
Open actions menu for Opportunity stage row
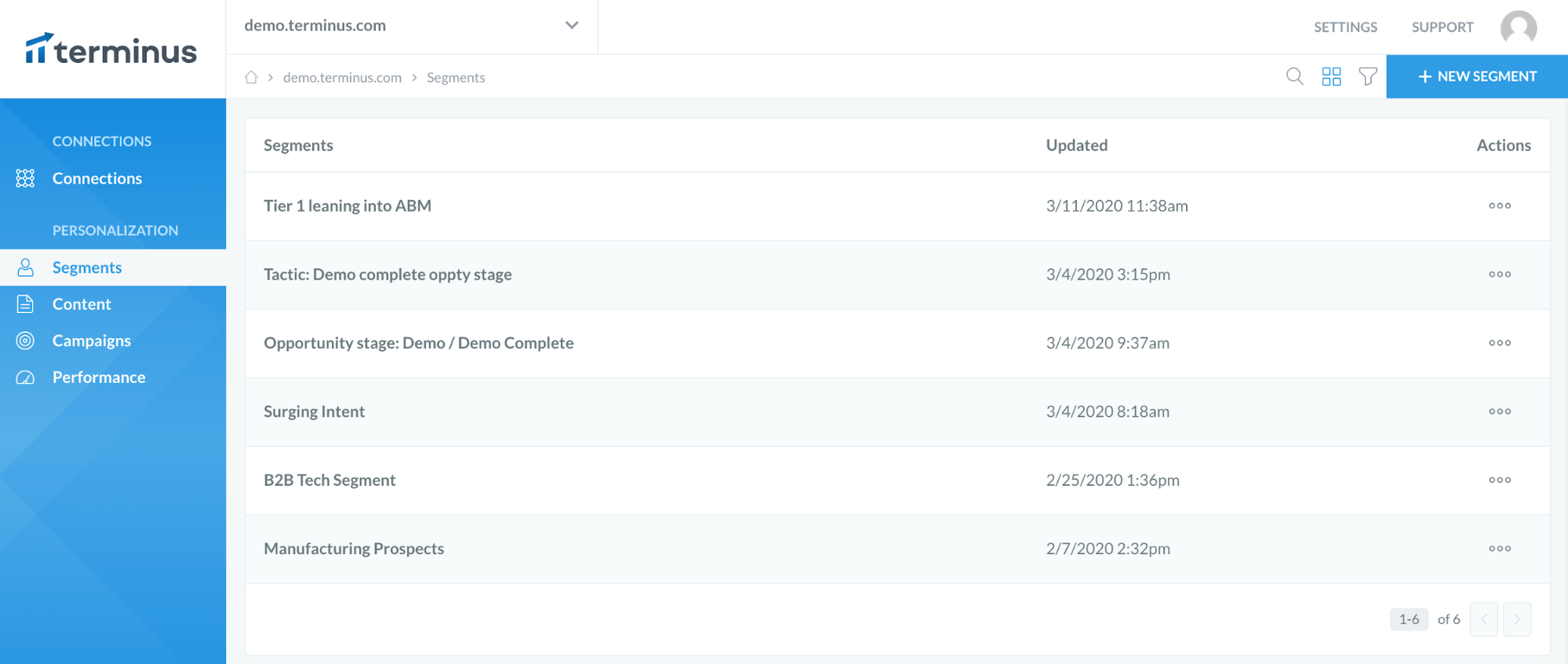click(1500, 343)
